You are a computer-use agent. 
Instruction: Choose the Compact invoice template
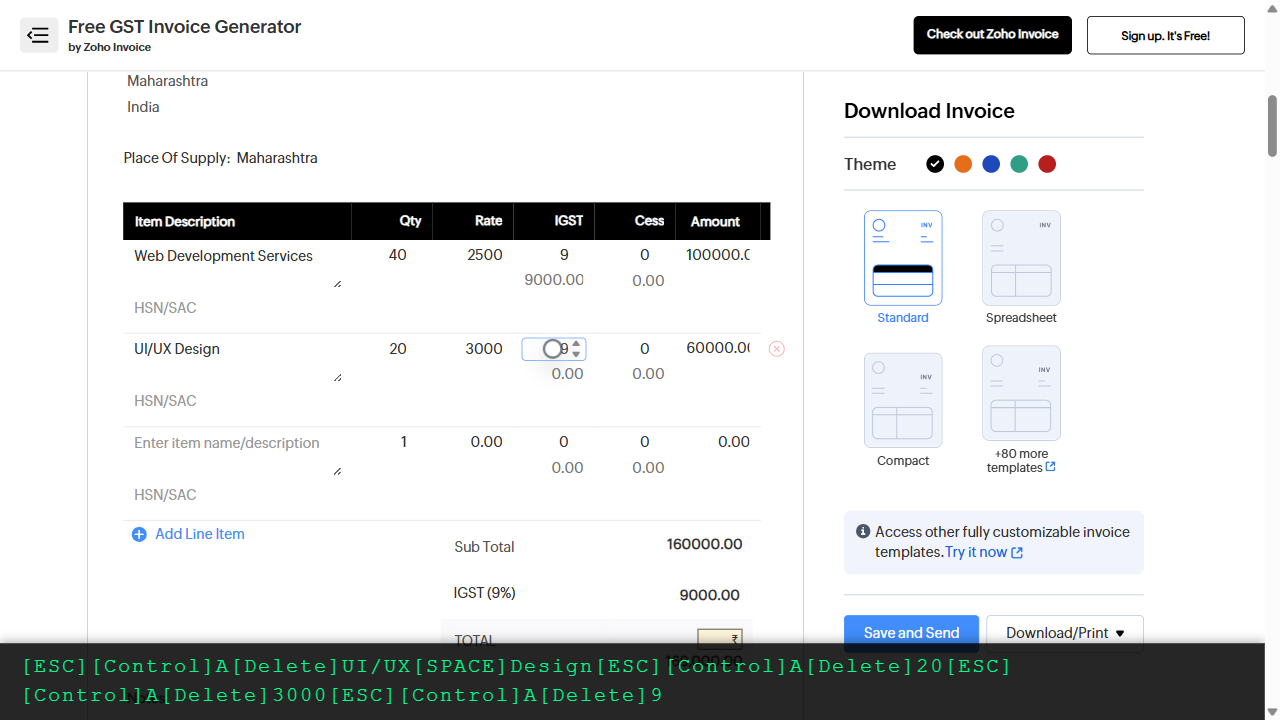[x=902, y=400]
